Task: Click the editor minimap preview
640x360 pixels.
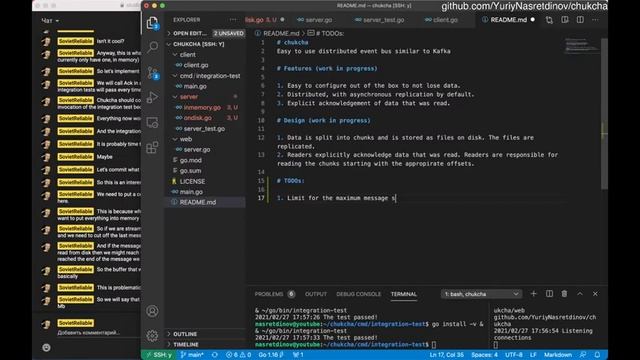Action: click(581, 46)
